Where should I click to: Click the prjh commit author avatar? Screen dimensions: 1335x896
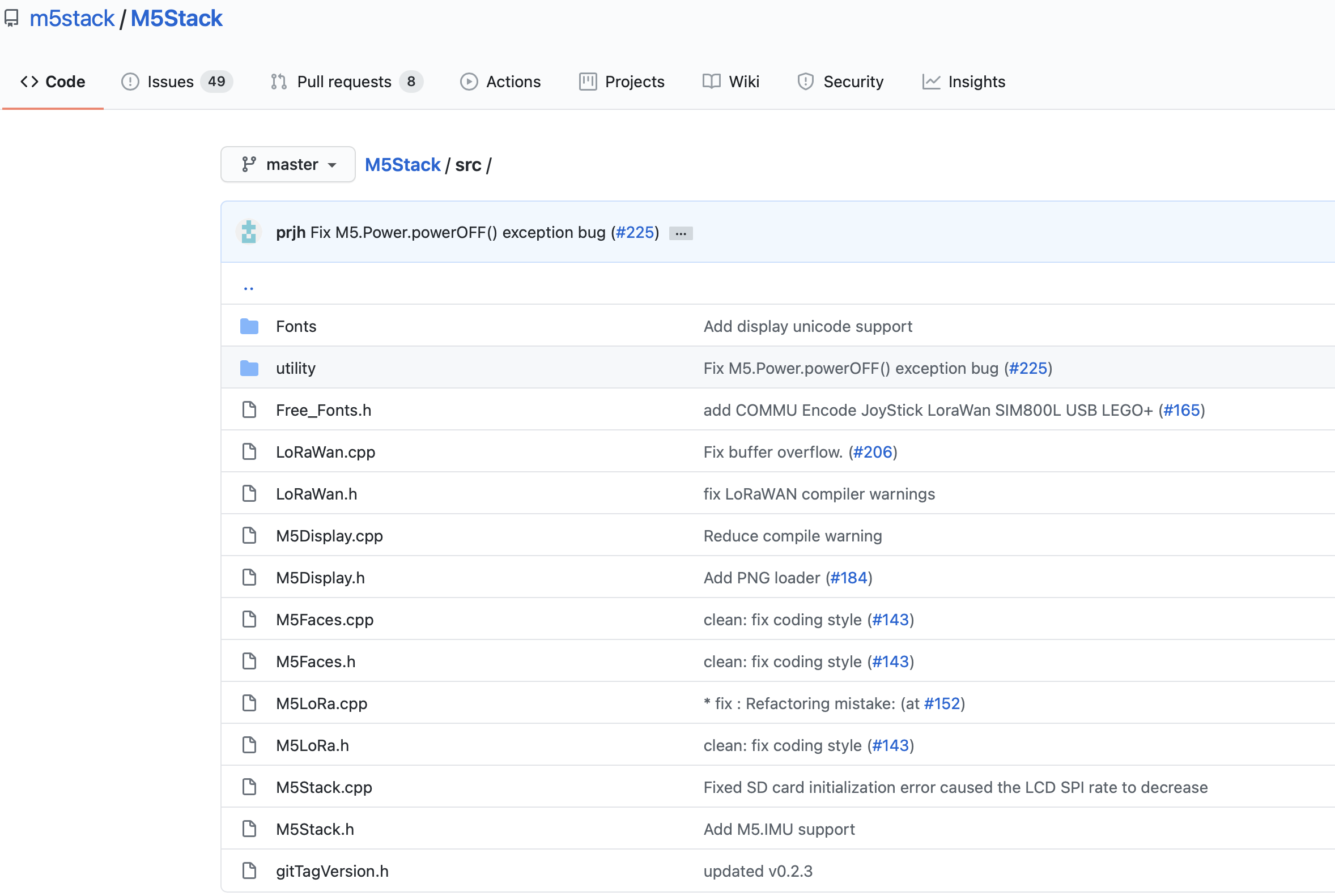click(249, 232)
